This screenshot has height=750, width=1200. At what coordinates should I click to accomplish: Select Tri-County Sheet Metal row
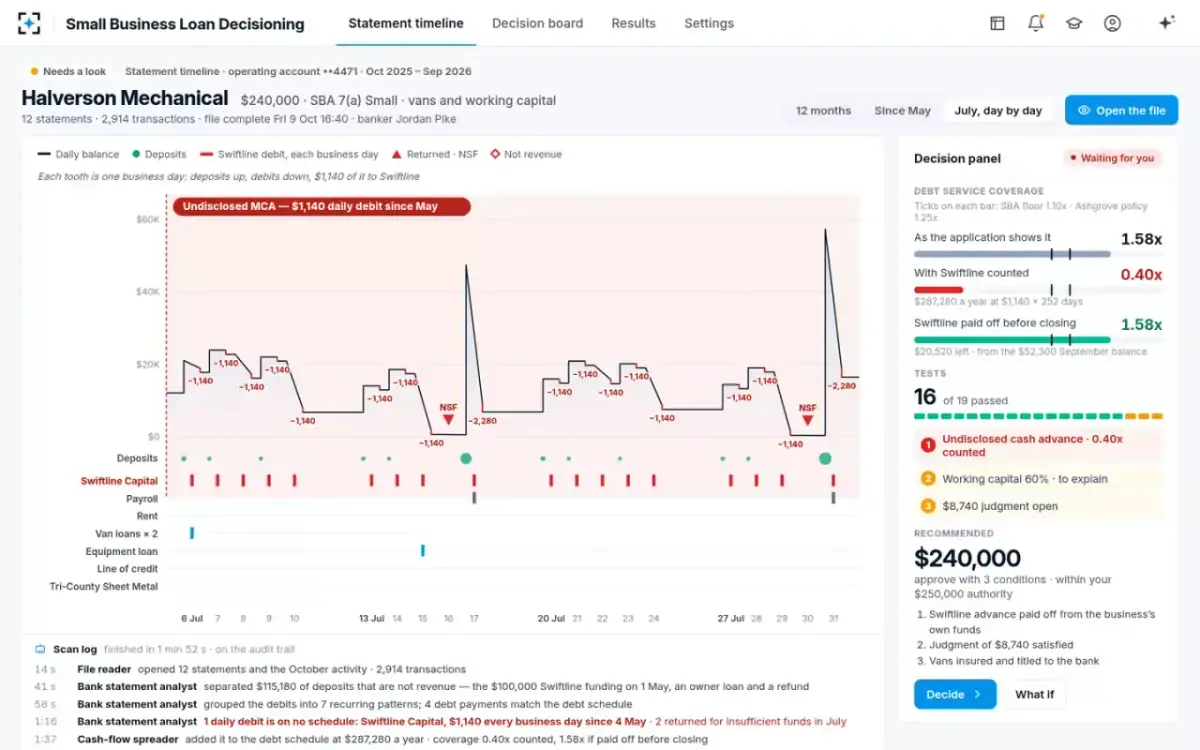point(104,586)
